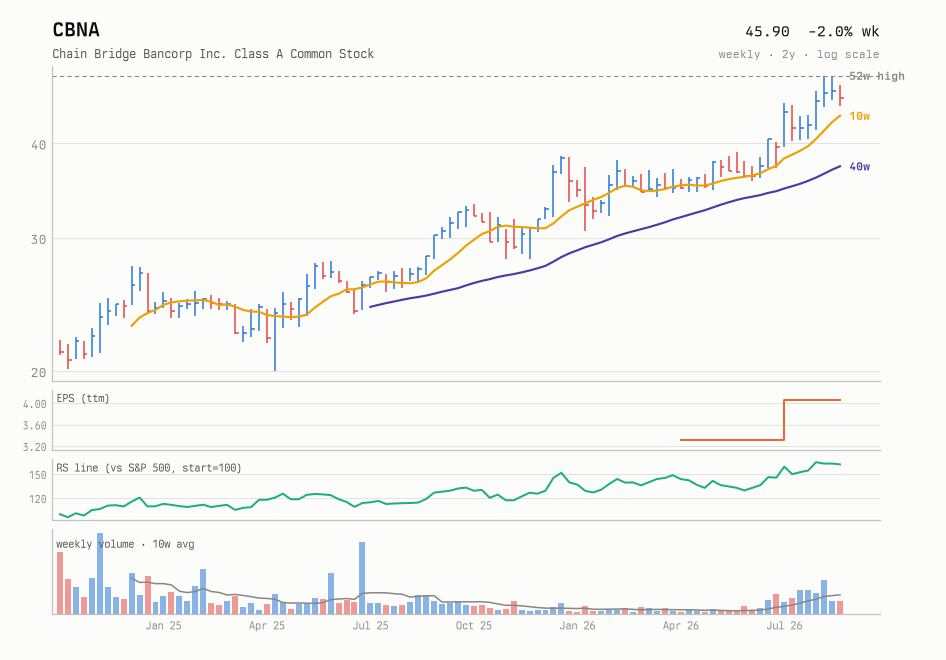This screenshot has height=660, width=946.
Task: Click the EPS axis value 3.20
Action: pos(35,447)
